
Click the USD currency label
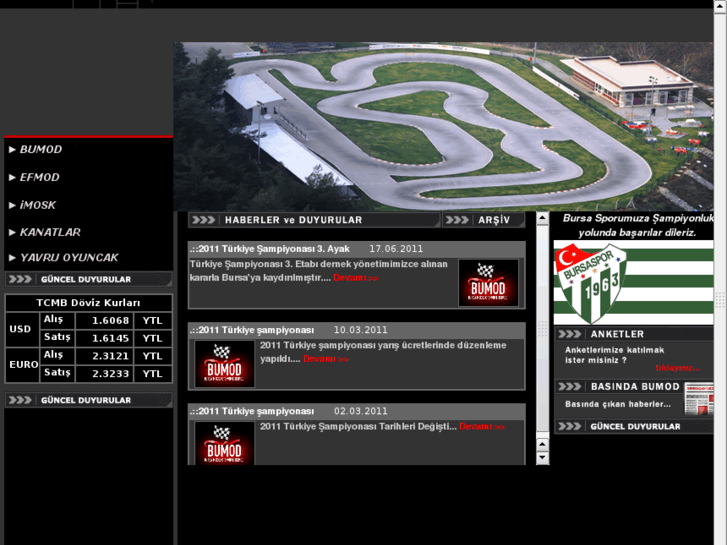pos(22,329)
